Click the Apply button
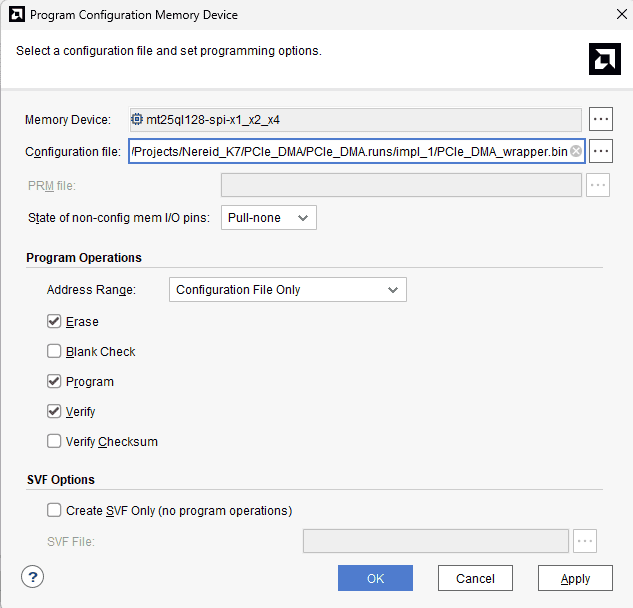The image size is (633, 608). pyautogui.click(x=575, y=578)
